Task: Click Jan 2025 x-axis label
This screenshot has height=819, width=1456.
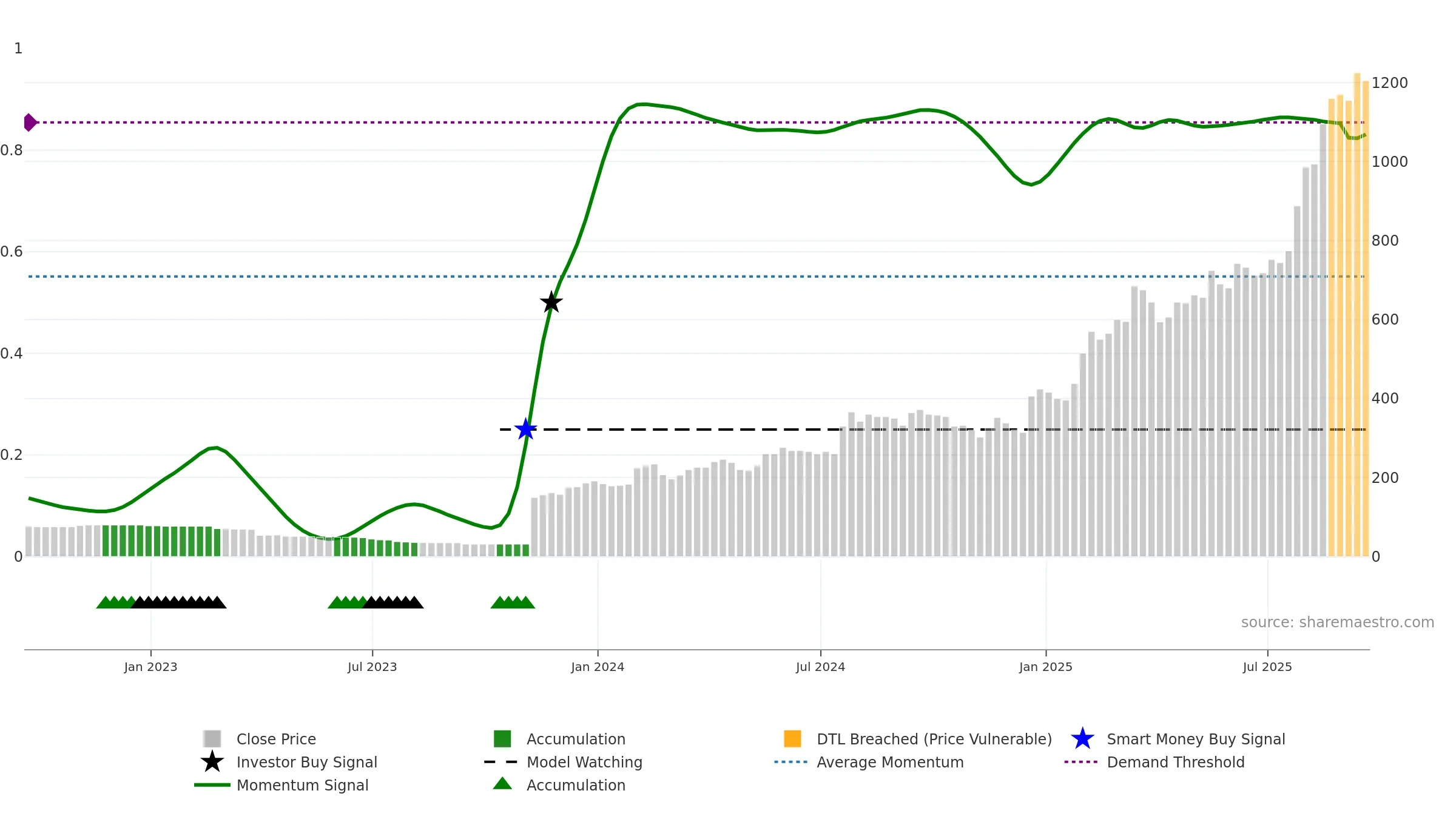Action: click(x=1046, y=667)
